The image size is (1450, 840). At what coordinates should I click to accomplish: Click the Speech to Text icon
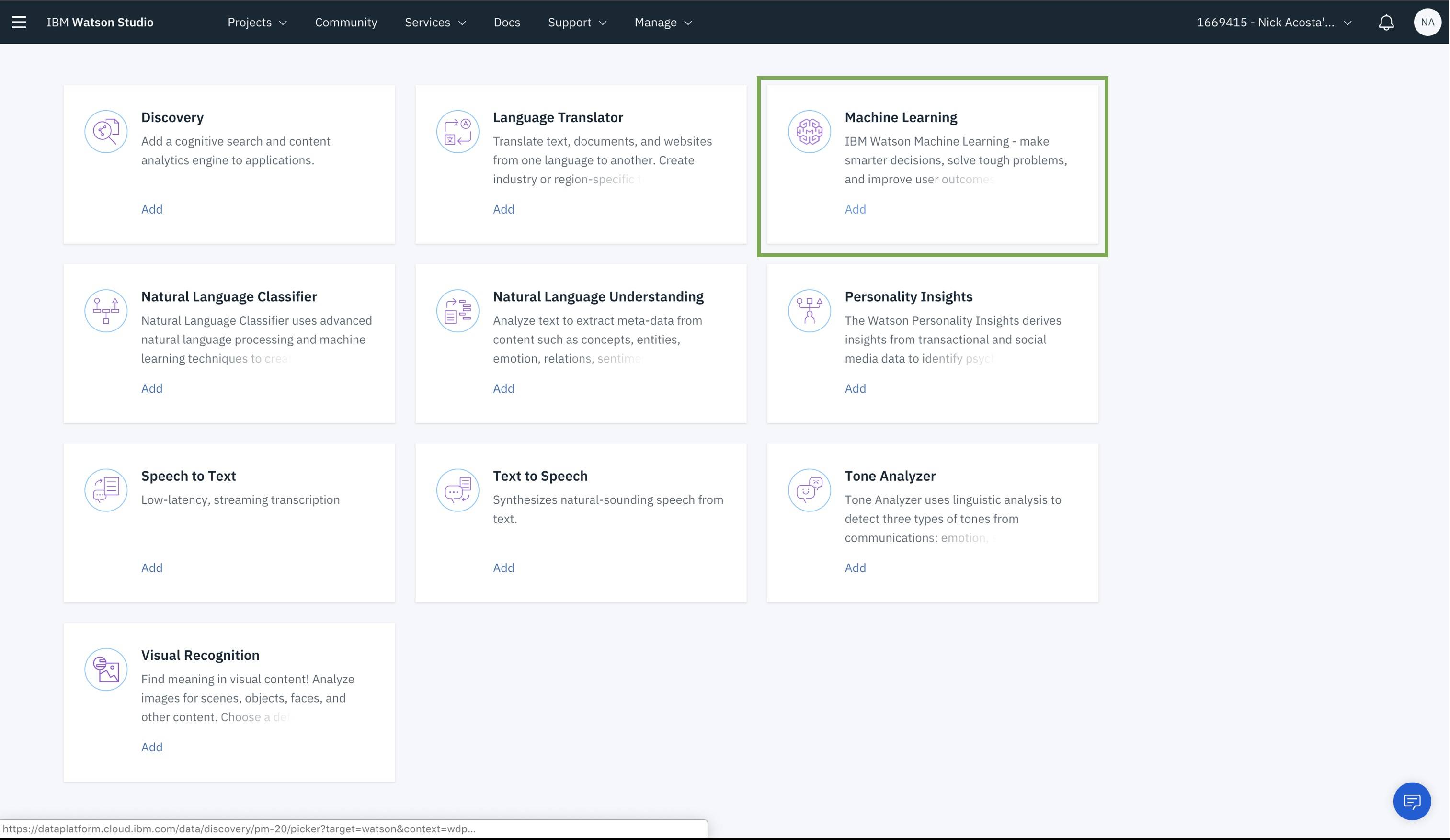tap(106, 490)
